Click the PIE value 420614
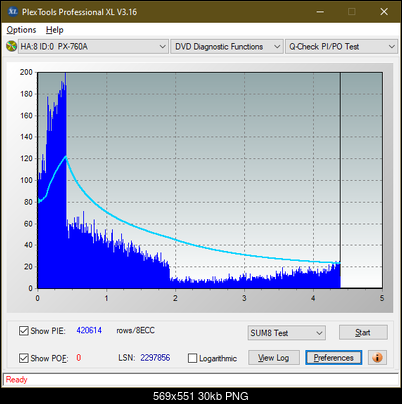Screen dimensions: 402x404 click(x=89, y=330)
